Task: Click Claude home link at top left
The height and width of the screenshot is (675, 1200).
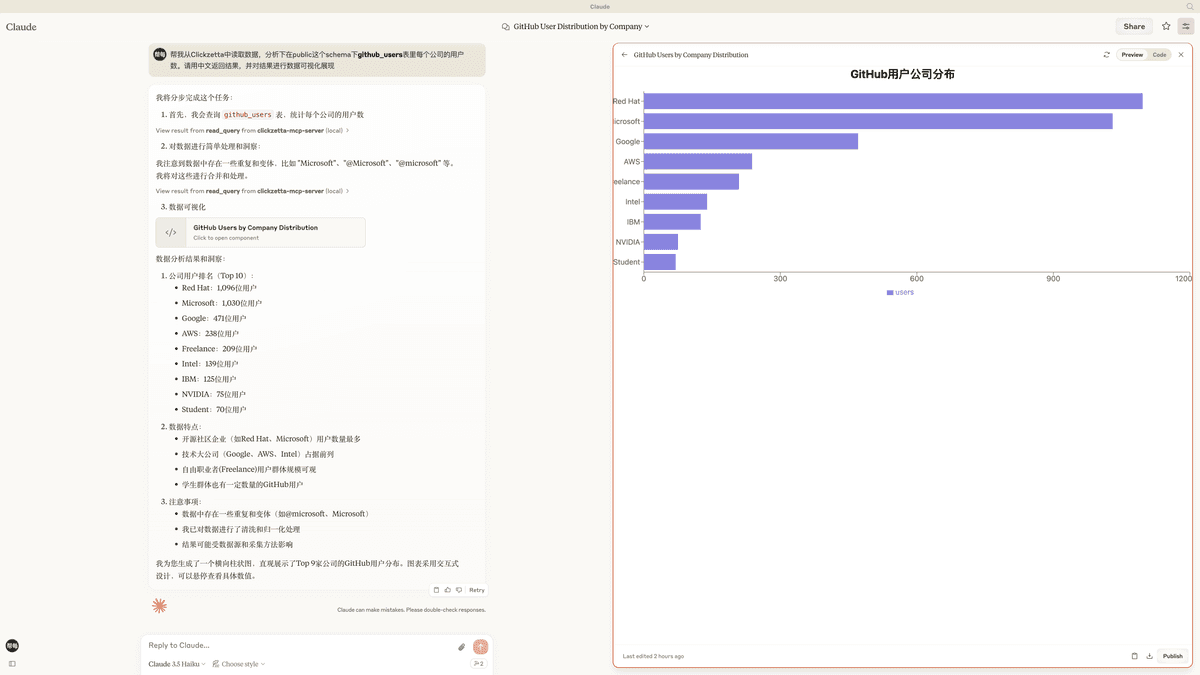Action: [21, 27]
